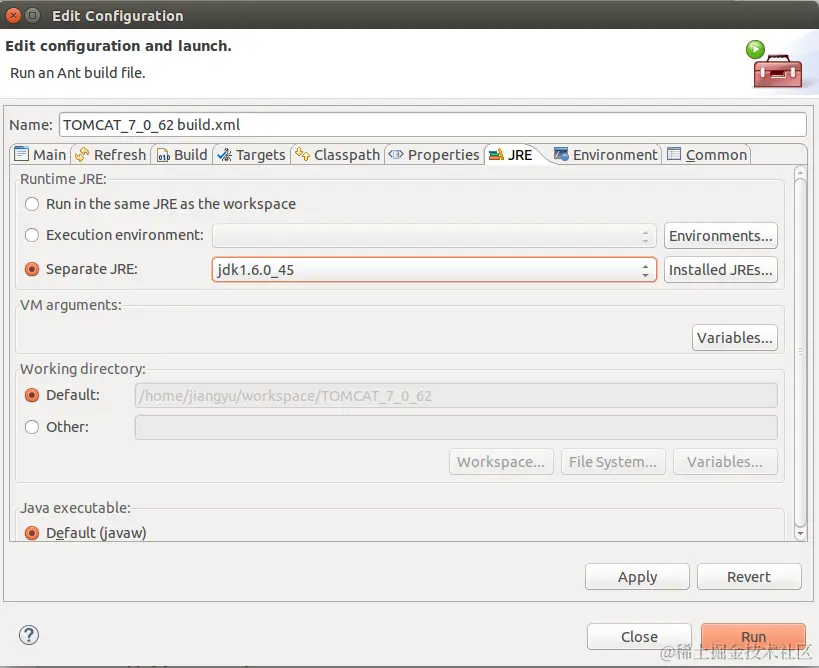Click the File System... button
Image resolution: width=819 pixels, height=668 pixels.
point(613,462)
